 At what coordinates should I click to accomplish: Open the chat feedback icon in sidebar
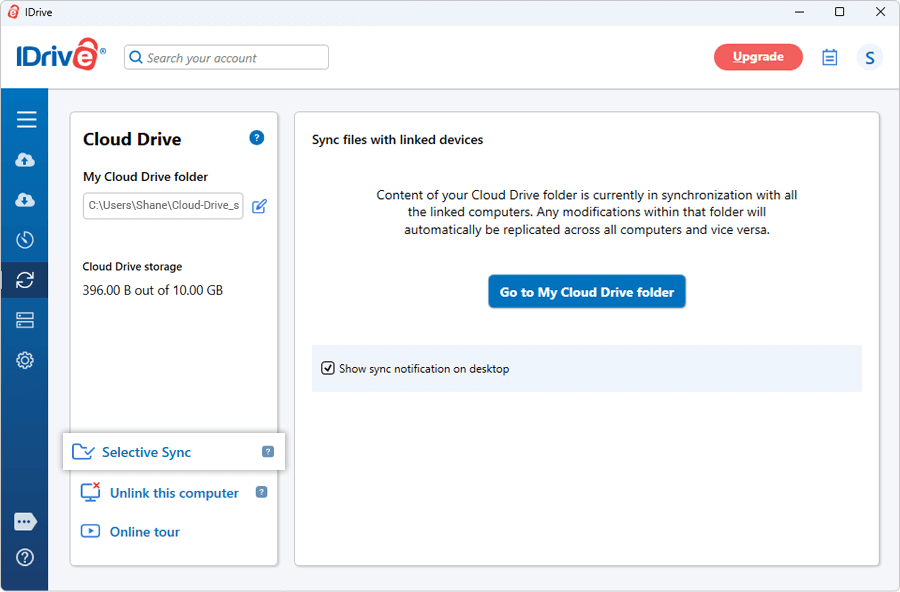click(26, 522)
